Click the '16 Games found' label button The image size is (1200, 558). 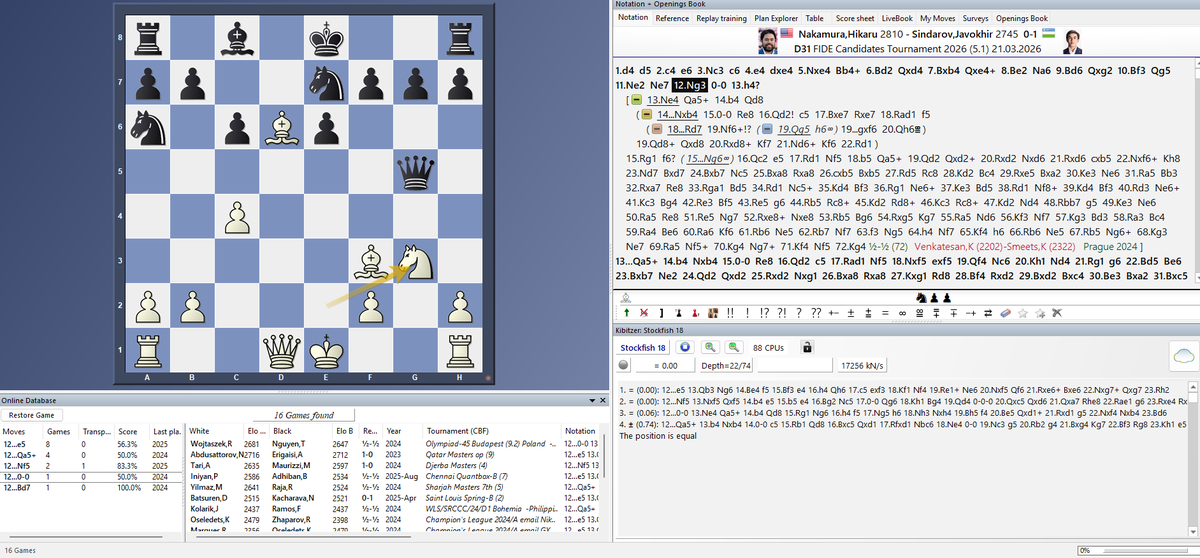coord(303,415)
